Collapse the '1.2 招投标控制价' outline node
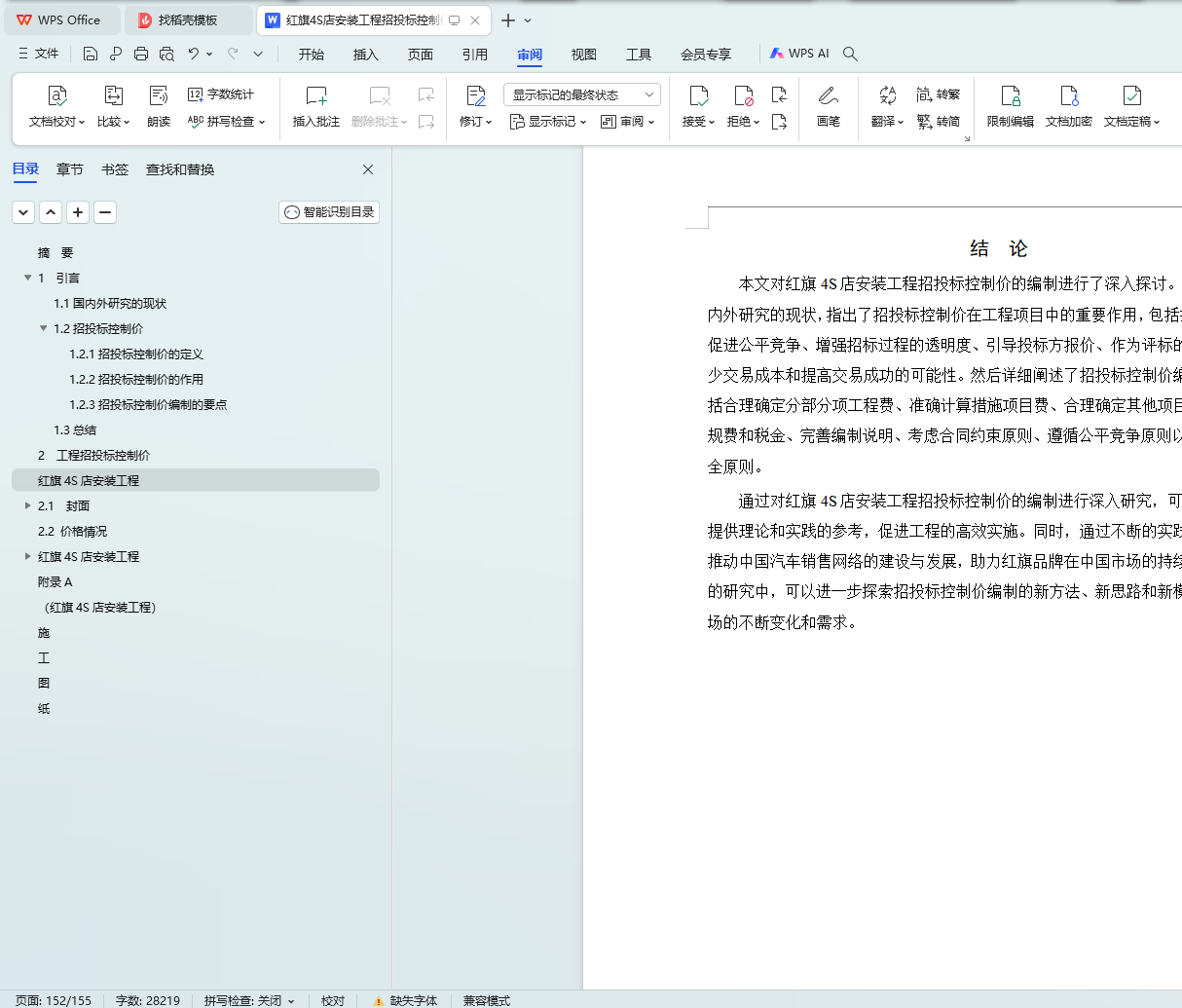 click(43, 328)
